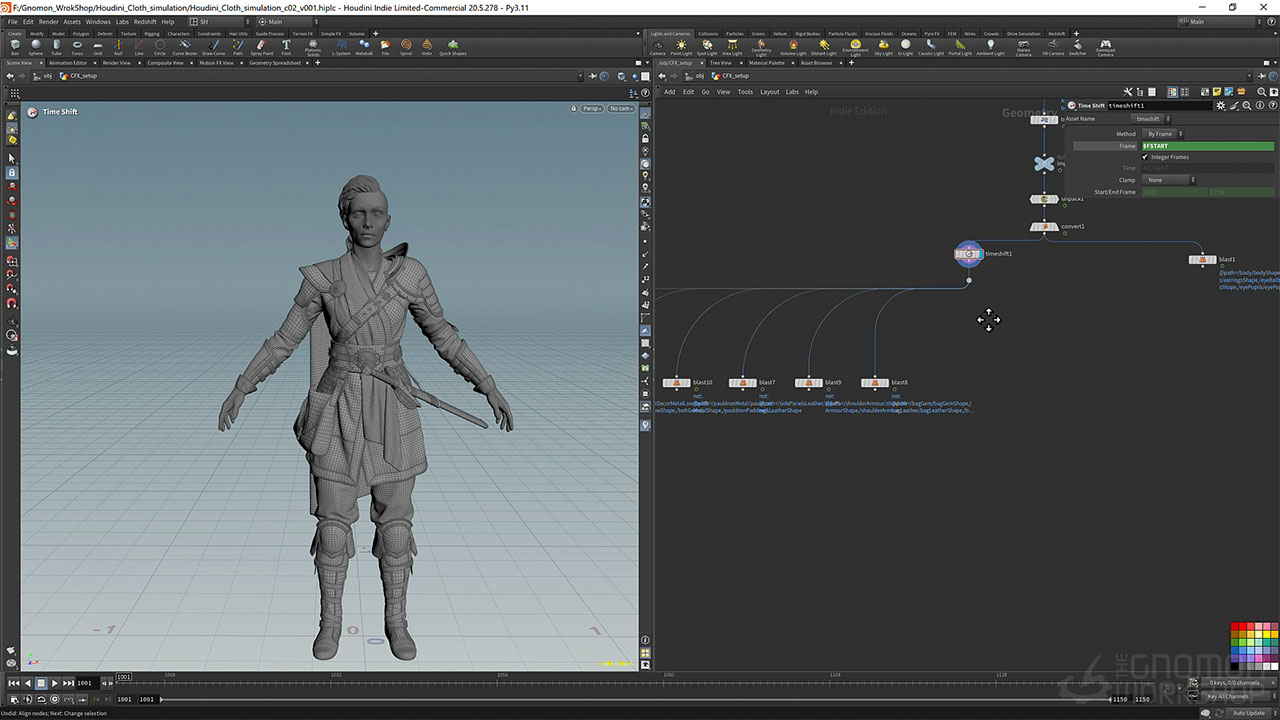Click the timeshift1 node icon
The width and height of the screenshot is (1280, 720).
click(x=968, y=254)
